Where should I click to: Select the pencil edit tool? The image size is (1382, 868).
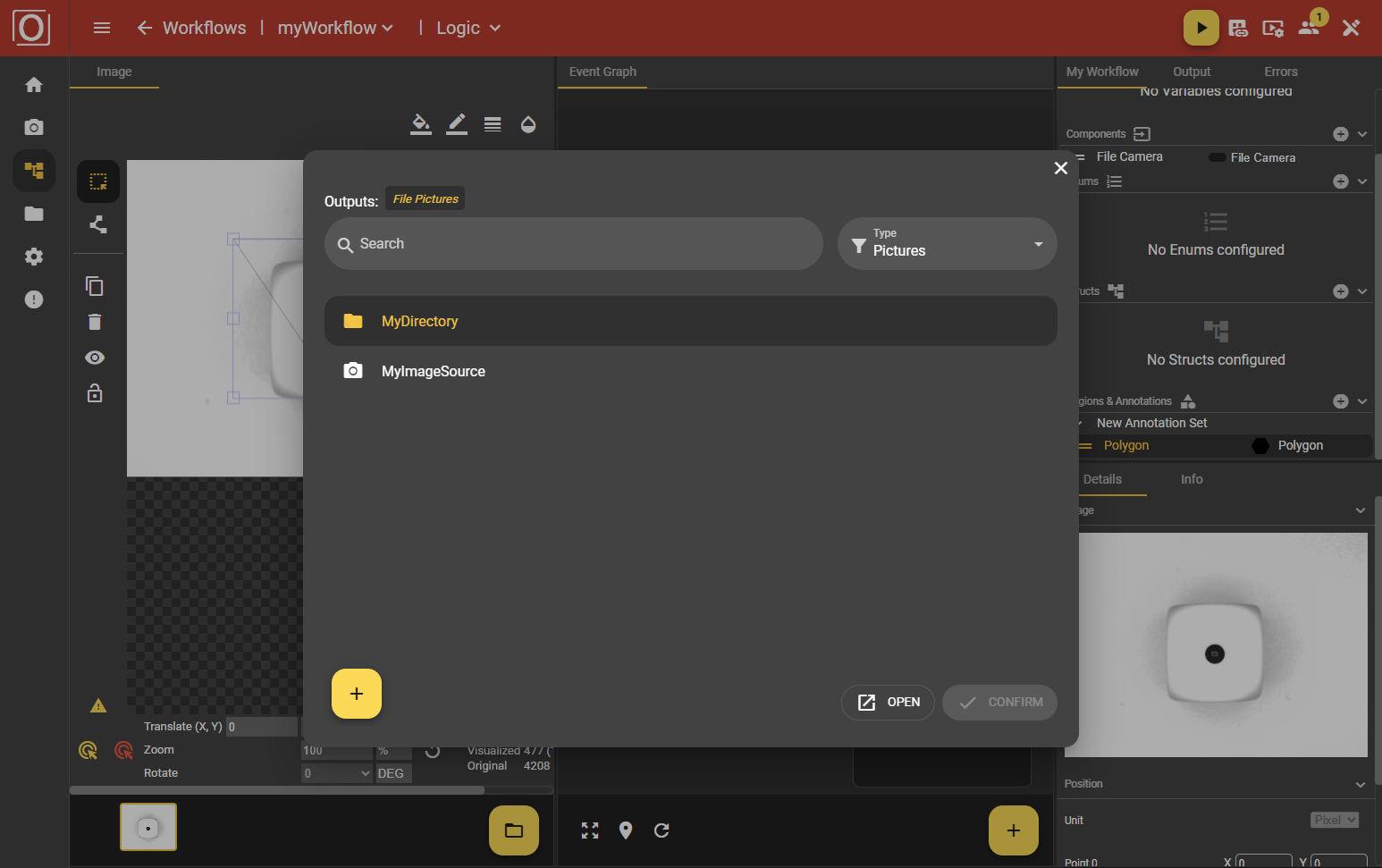[x=457, y=123]
